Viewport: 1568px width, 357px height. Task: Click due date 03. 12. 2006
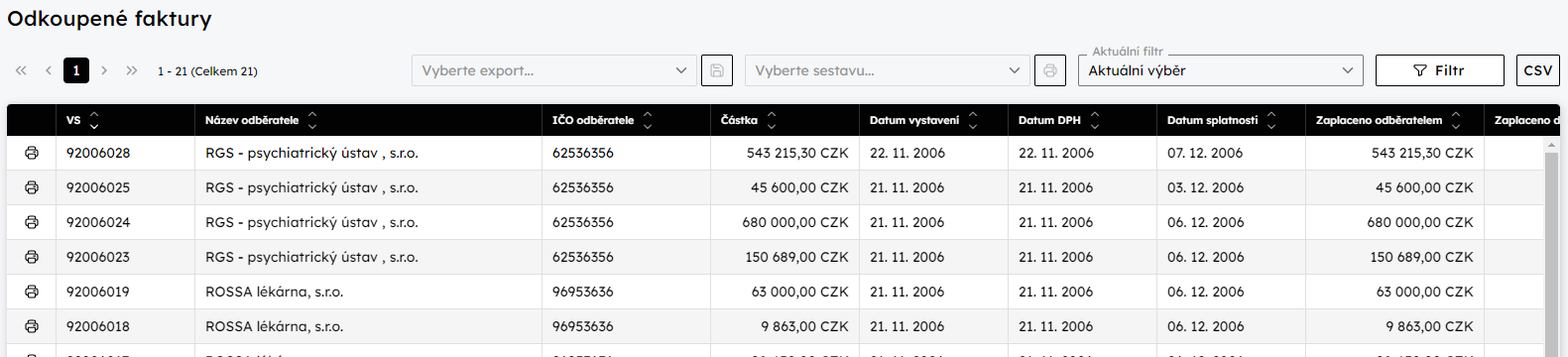click(x=1205, y=187)
